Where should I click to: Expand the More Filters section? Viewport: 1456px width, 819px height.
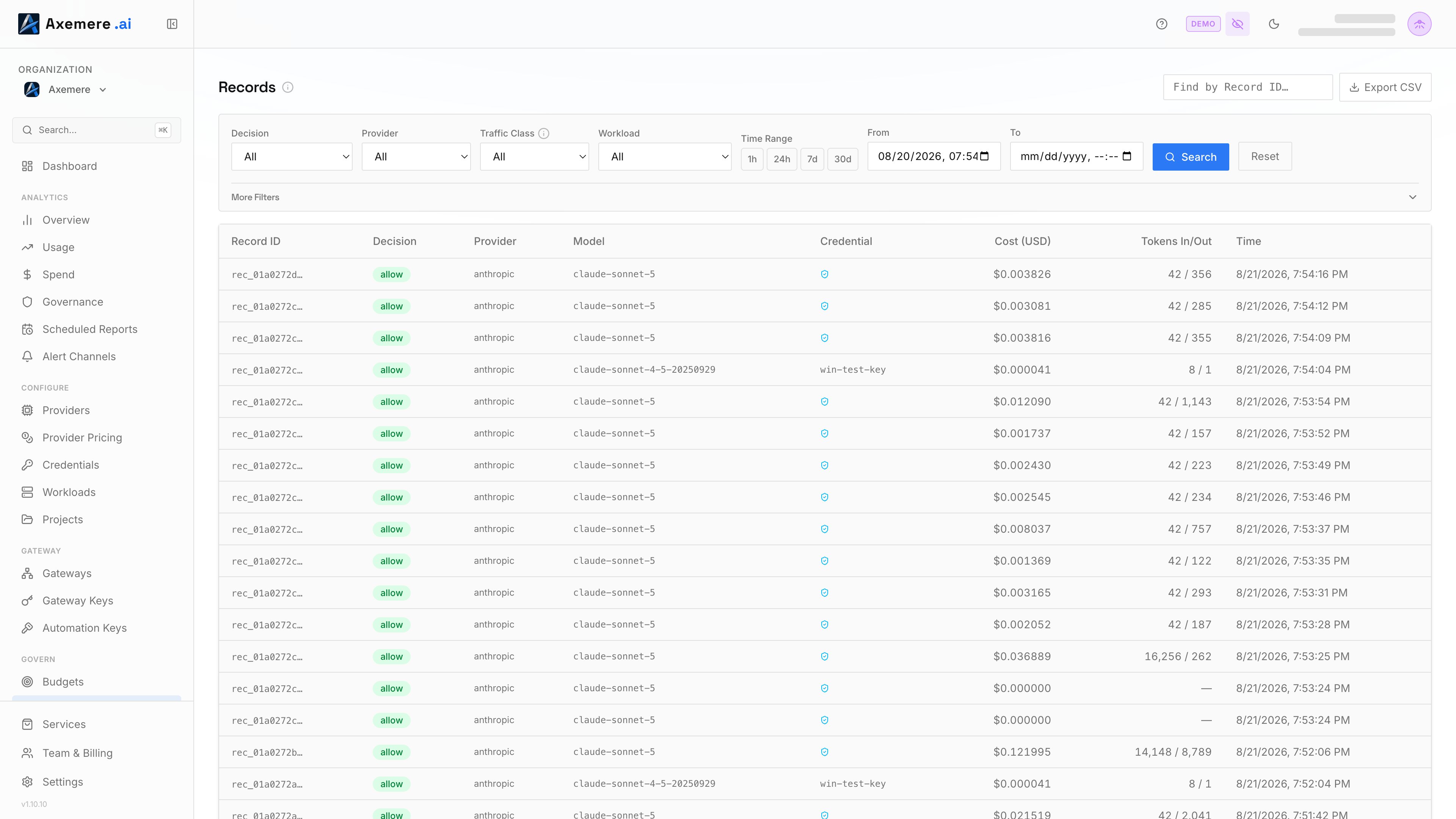825,197
